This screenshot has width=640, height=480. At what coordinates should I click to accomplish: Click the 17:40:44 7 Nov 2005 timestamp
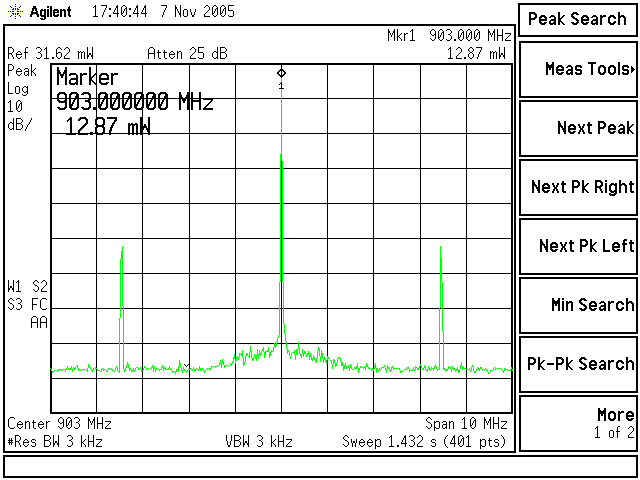coord(163,11)
